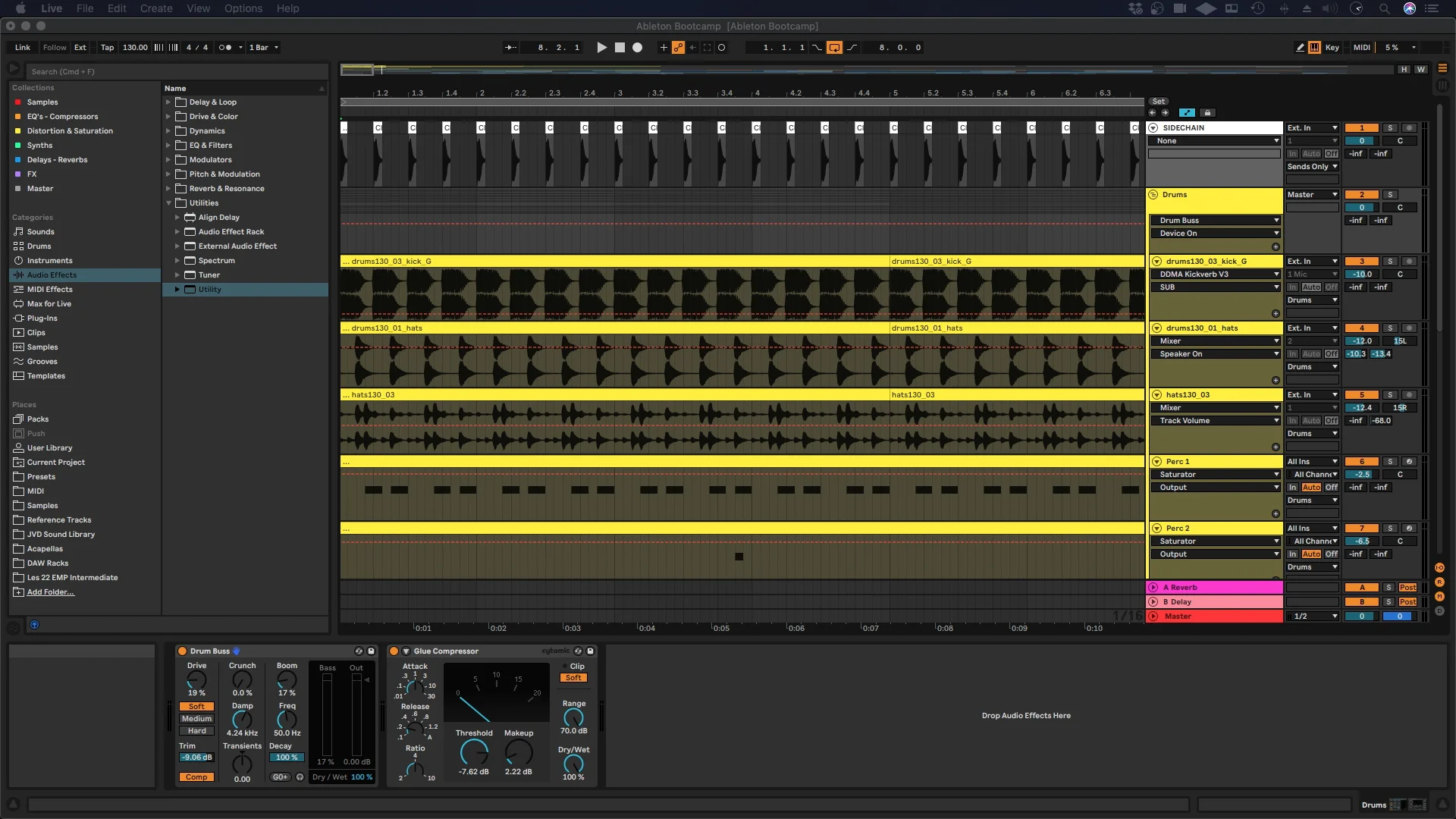Screen dimensions: 1456x819
Task: Open Sends Only output dropdown
Action: pyautogui.click(x=1312, y=166)
